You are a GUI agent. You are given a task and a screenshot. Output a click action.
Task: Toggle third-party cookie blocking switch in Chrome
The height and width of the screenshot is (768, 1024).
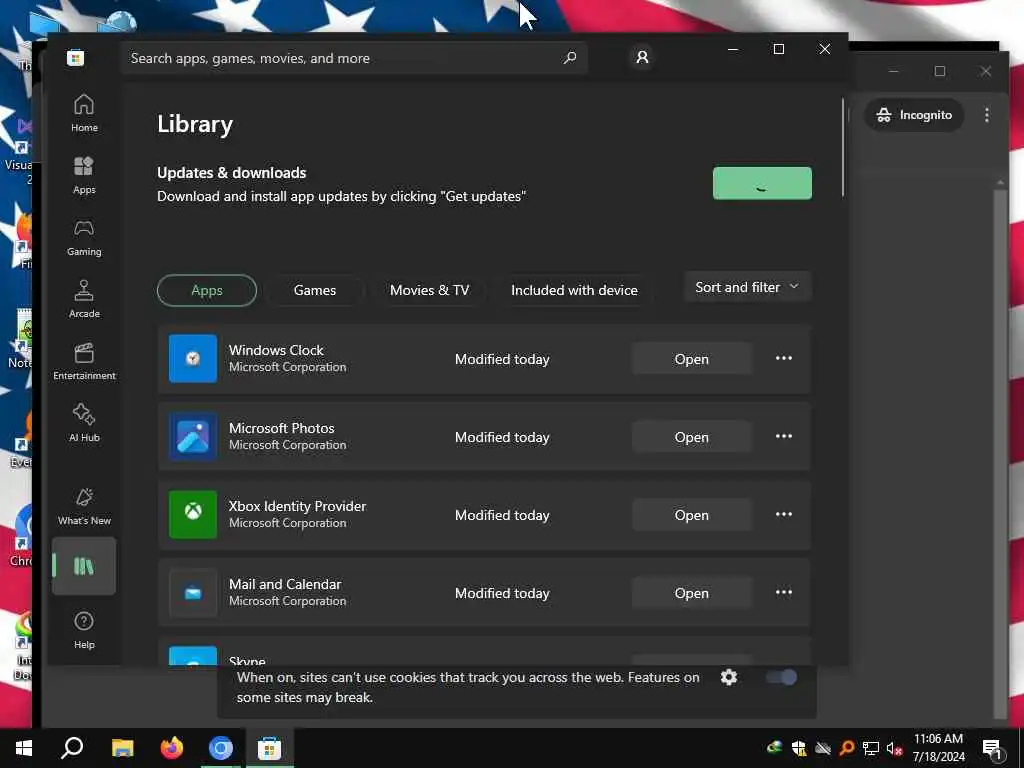pyautogui.click(x=781, y=677)
